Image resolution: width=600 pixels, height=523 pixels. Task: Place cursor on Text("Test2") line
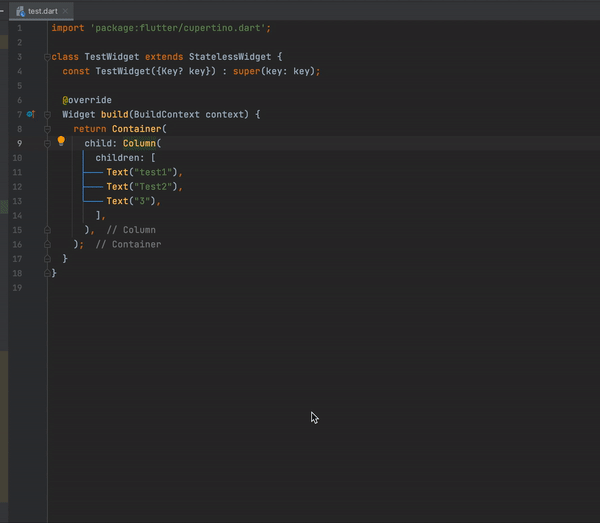144,187
